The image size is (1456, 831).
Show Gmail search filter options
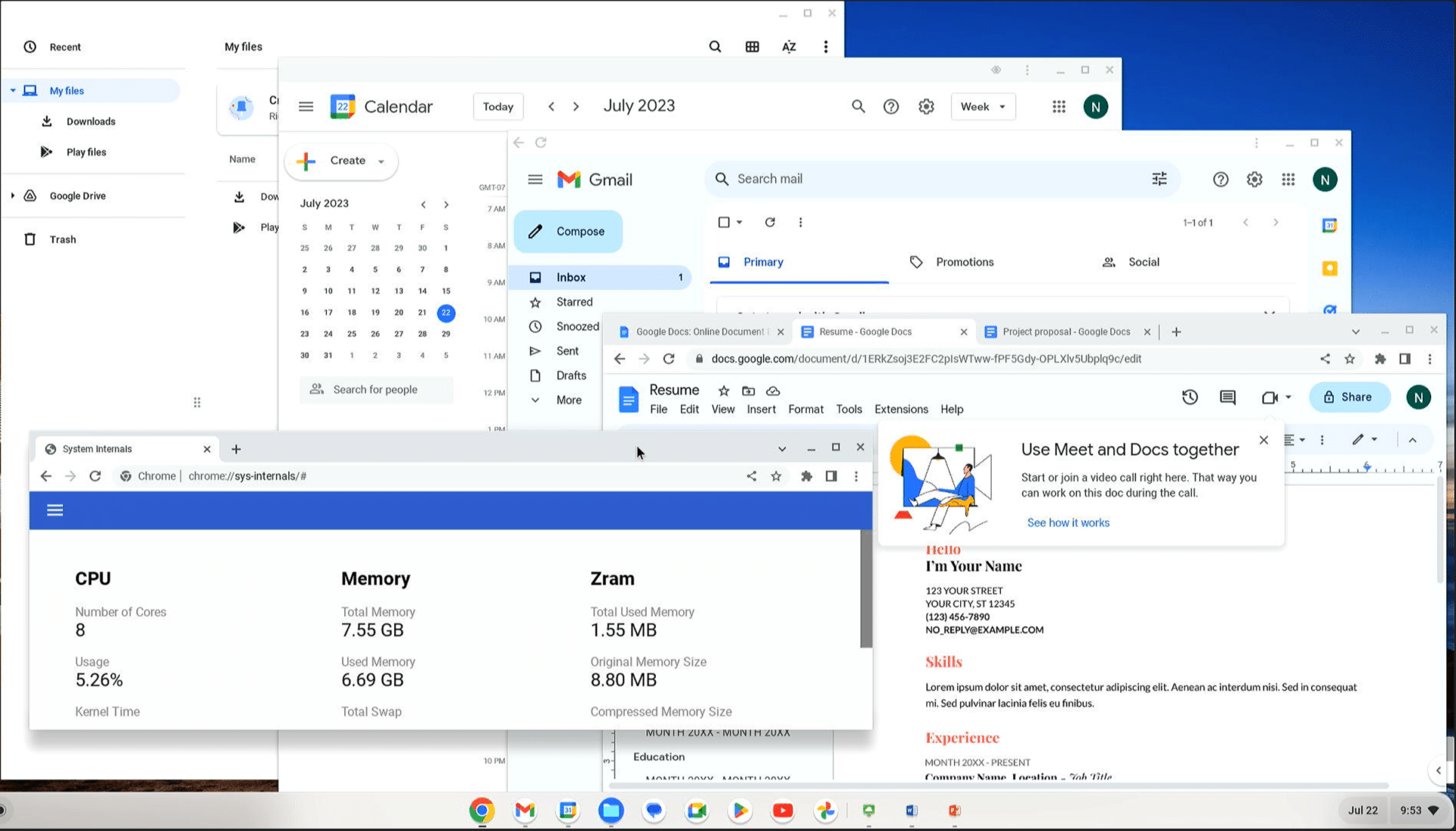[x=1159, y=179]
